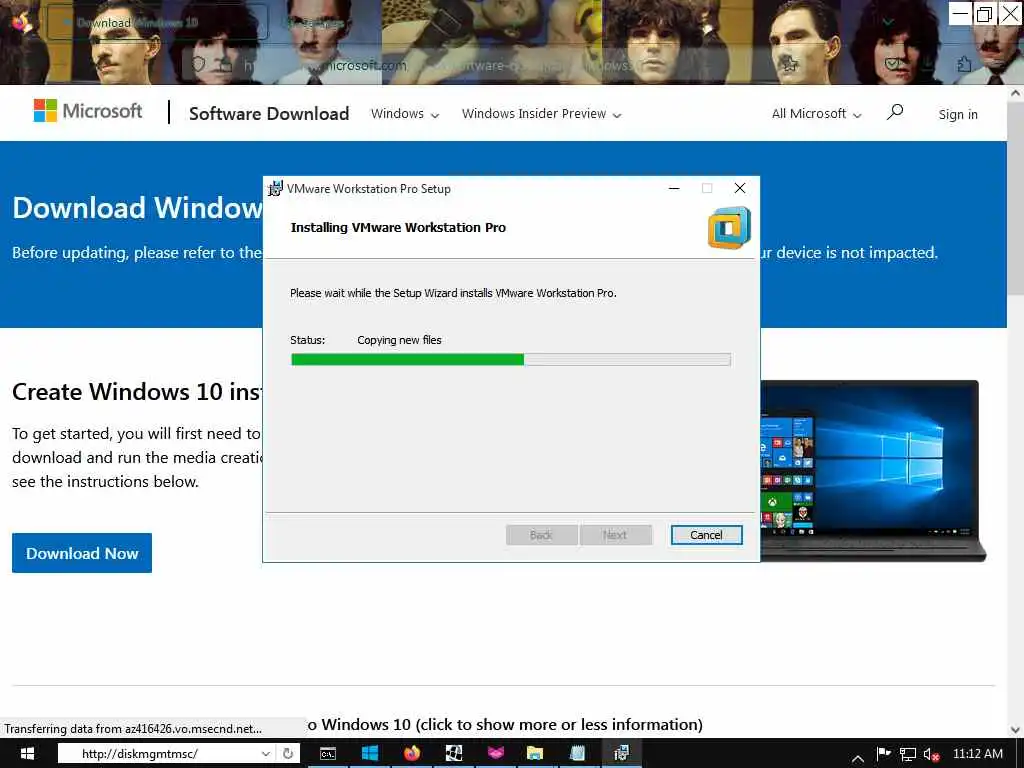Click the greyed-out Back button in setup
This screenshot has height=768, width=1024.
pyautogui.click(x=541, y=535)
